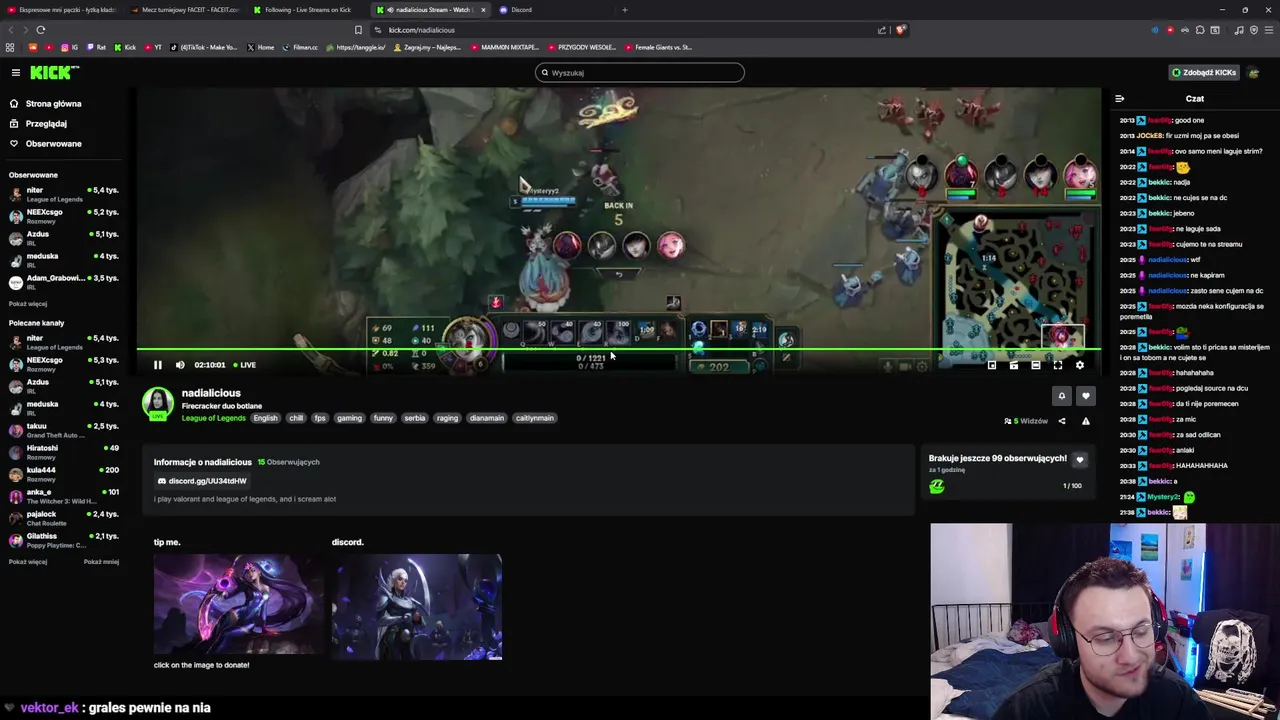Toggle picture-in-picture on the player
1280x720 pixels.
(991, 365)
